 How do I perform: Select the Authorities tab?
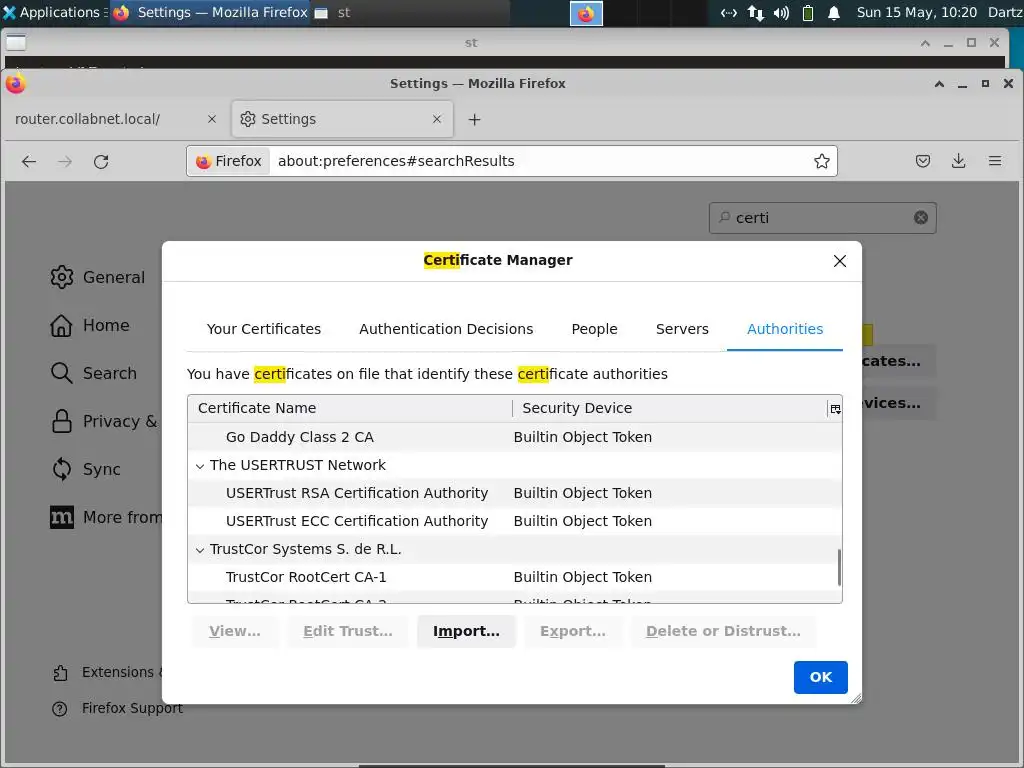[x=785, y=329]
